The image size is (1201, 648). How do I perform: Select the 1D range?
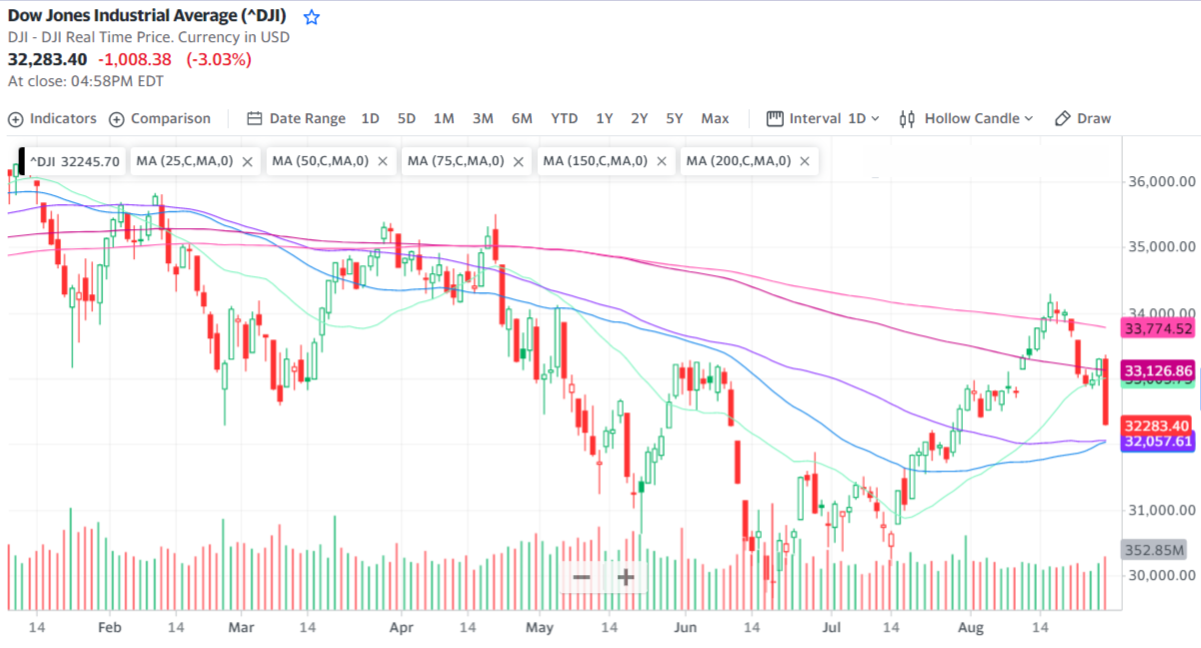(370, 118)
